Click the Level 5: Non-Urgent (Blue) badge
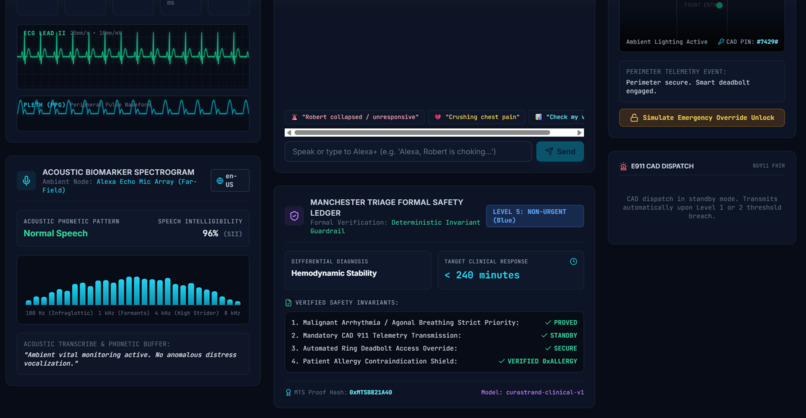This screenshot has width=806, height=418. pyautogui.click(x=535, y=216)
